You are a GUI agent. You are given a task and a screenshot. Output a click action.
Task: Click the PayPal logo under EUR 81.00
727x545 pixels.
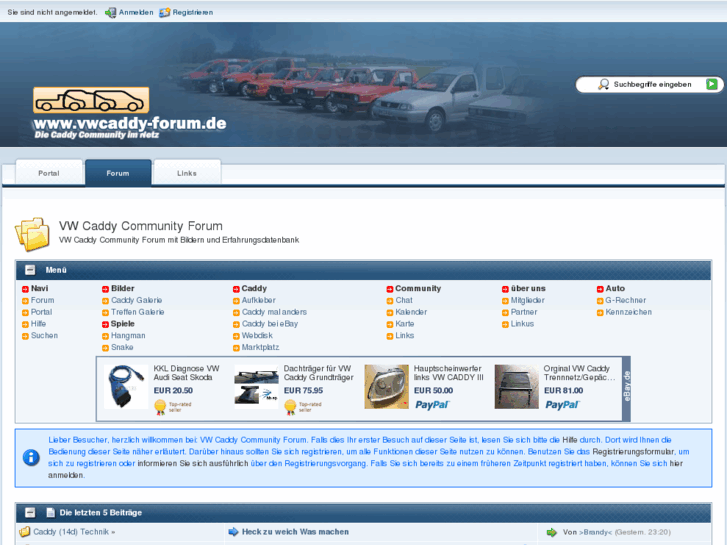point(562,405)
